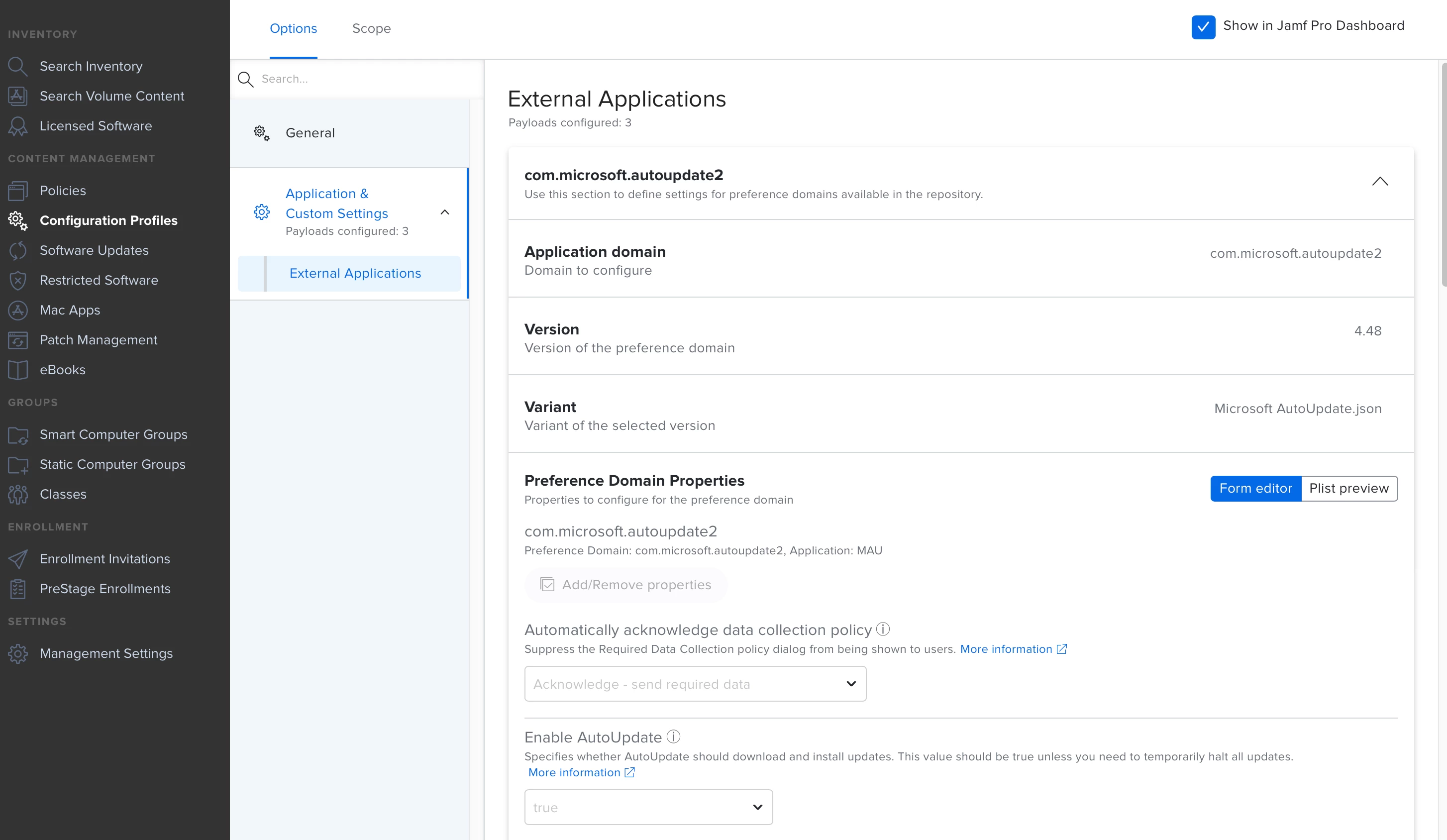Switch to Form editor view
Screen dimensions: 1447x840
(x=1255, y=488)
